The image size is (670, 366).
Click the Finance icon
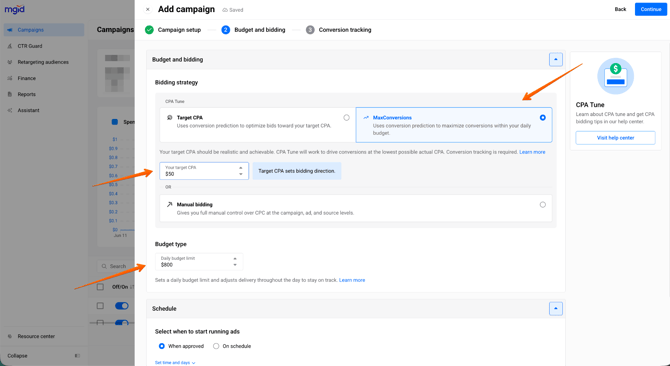10,79
